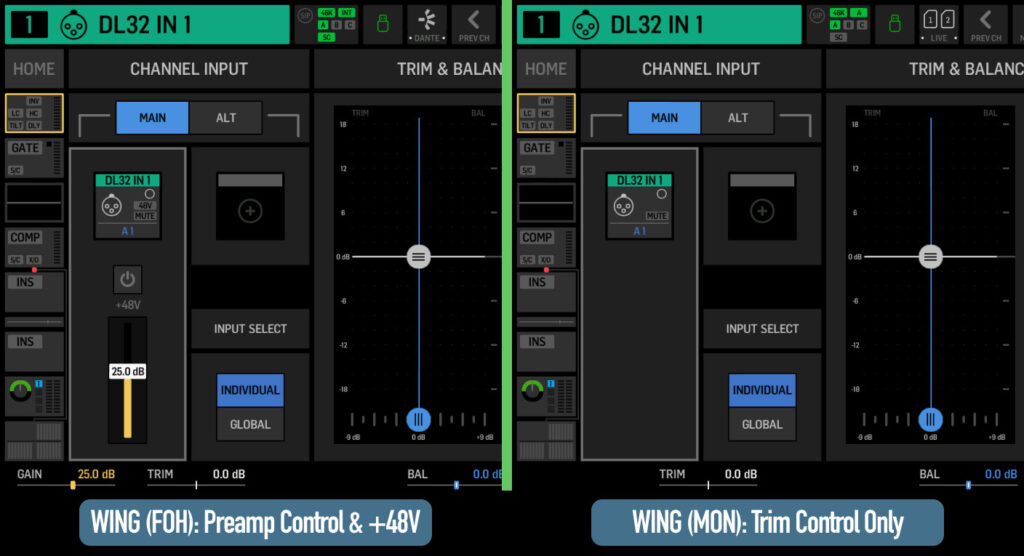
Task: Select input filter block in MON sidebar
Action: (x=546, y=113)
